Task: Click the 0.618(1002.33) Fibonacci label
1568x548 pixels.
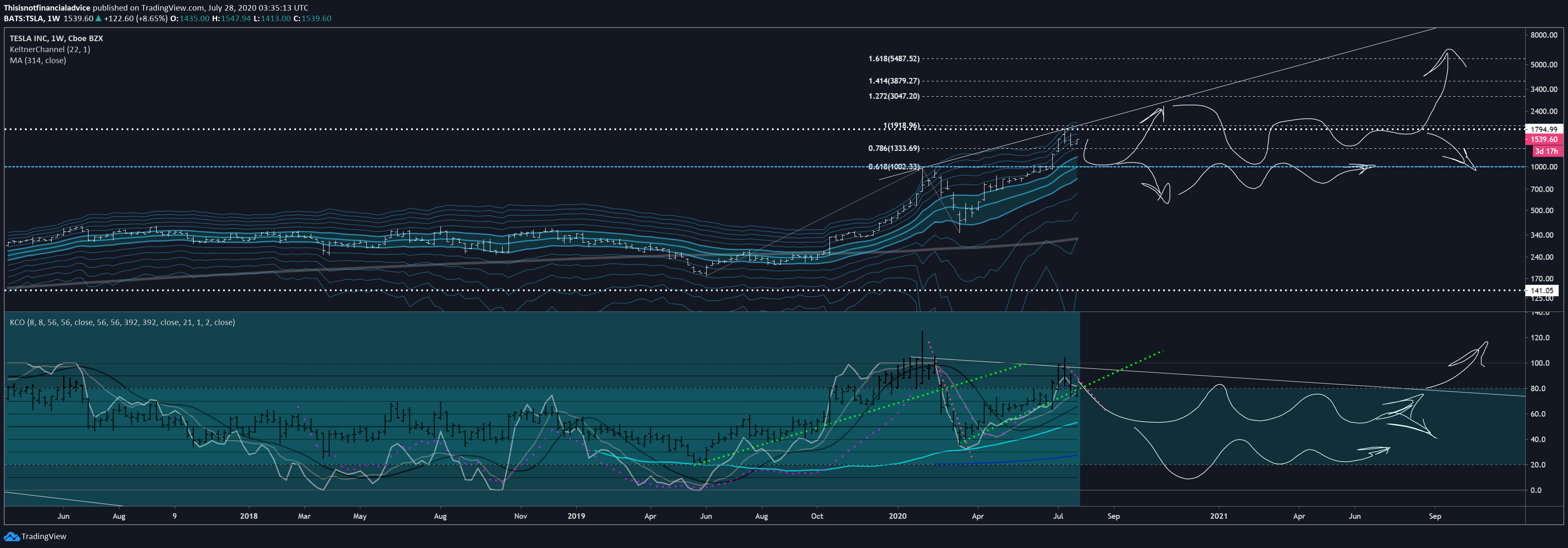Action: [x=893, y=167]
